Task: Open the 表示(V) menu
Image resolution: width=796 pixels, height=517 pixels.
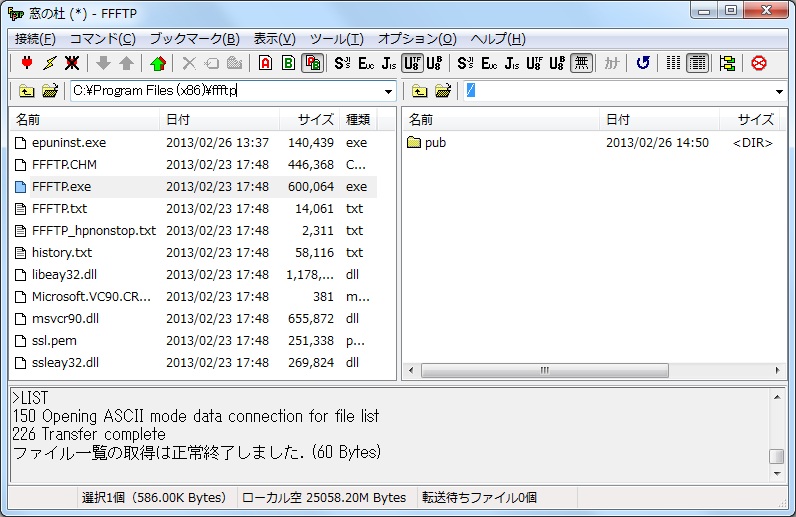Action: [274, 39]
